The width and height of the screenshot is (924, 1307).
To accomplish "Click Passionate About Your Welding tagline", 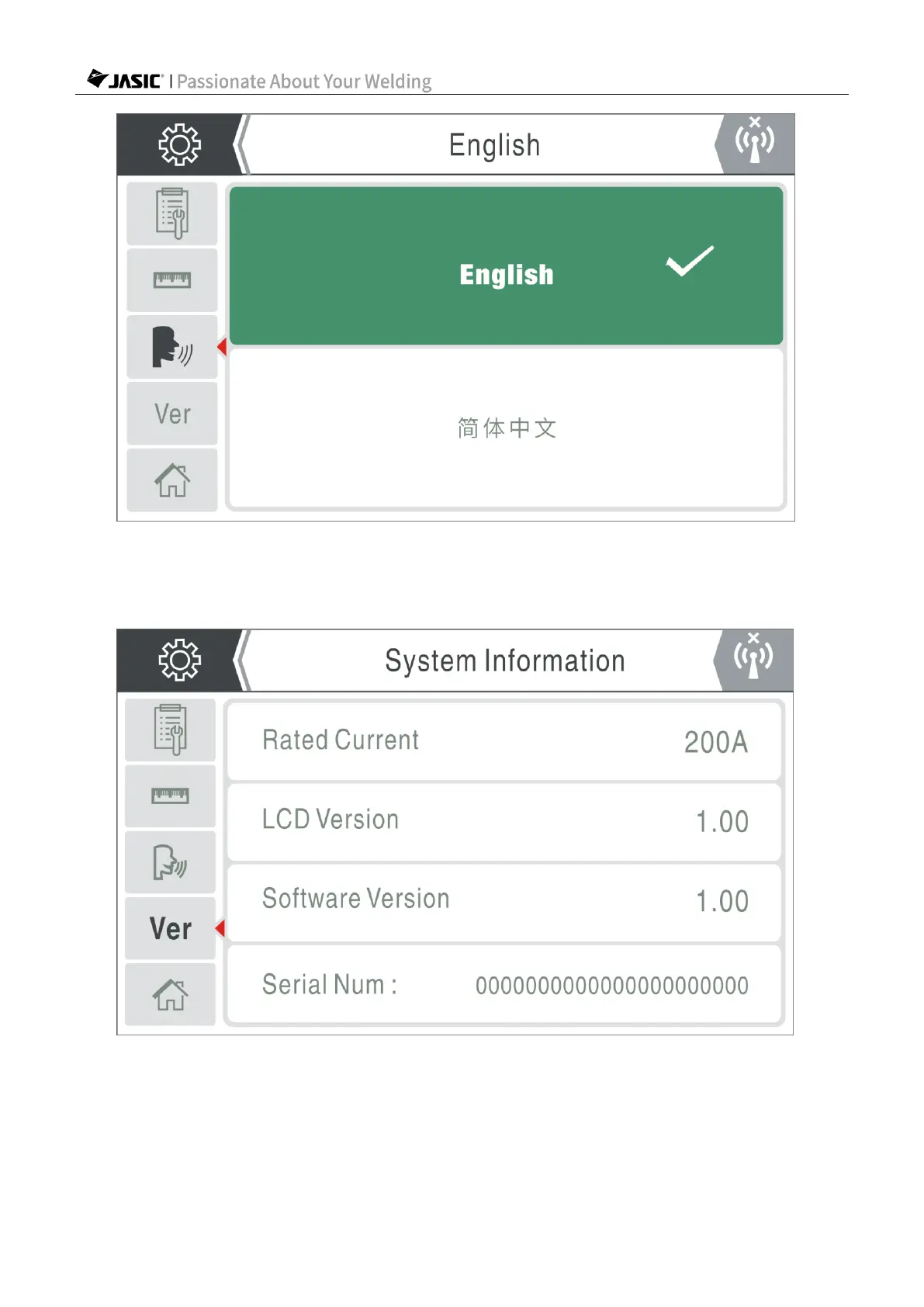I will click(x=304, y=81).
